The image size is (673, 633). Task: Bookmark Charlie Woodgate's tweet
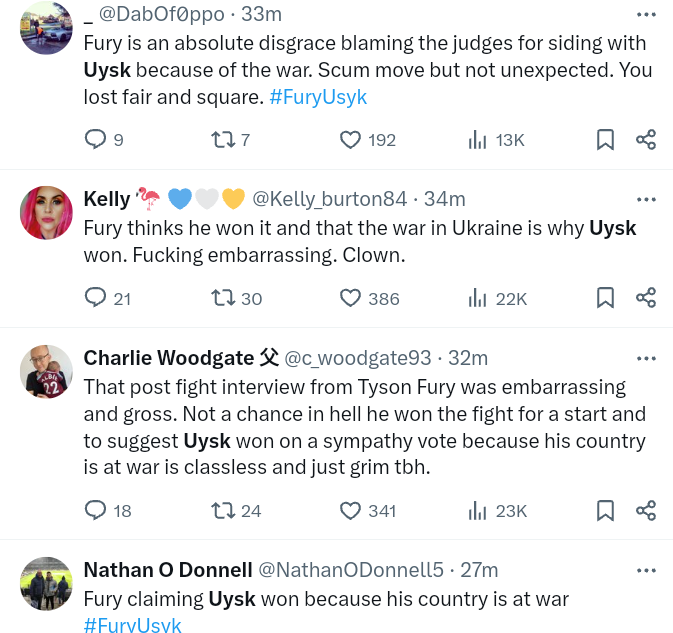point(605,511)
